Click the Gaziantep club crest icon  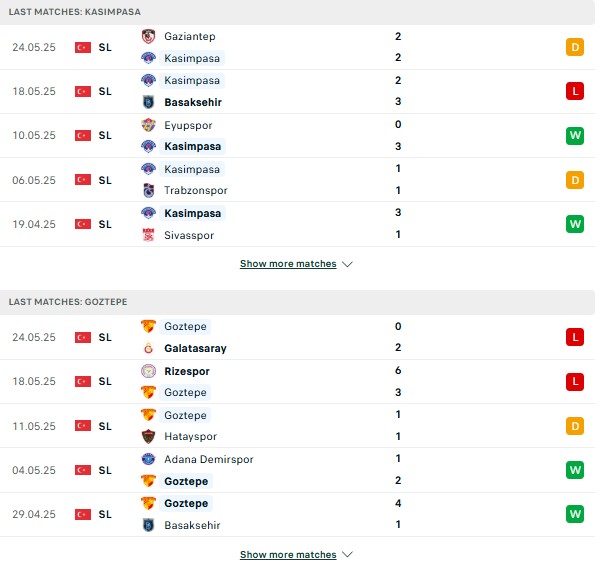tap(148, 36)
